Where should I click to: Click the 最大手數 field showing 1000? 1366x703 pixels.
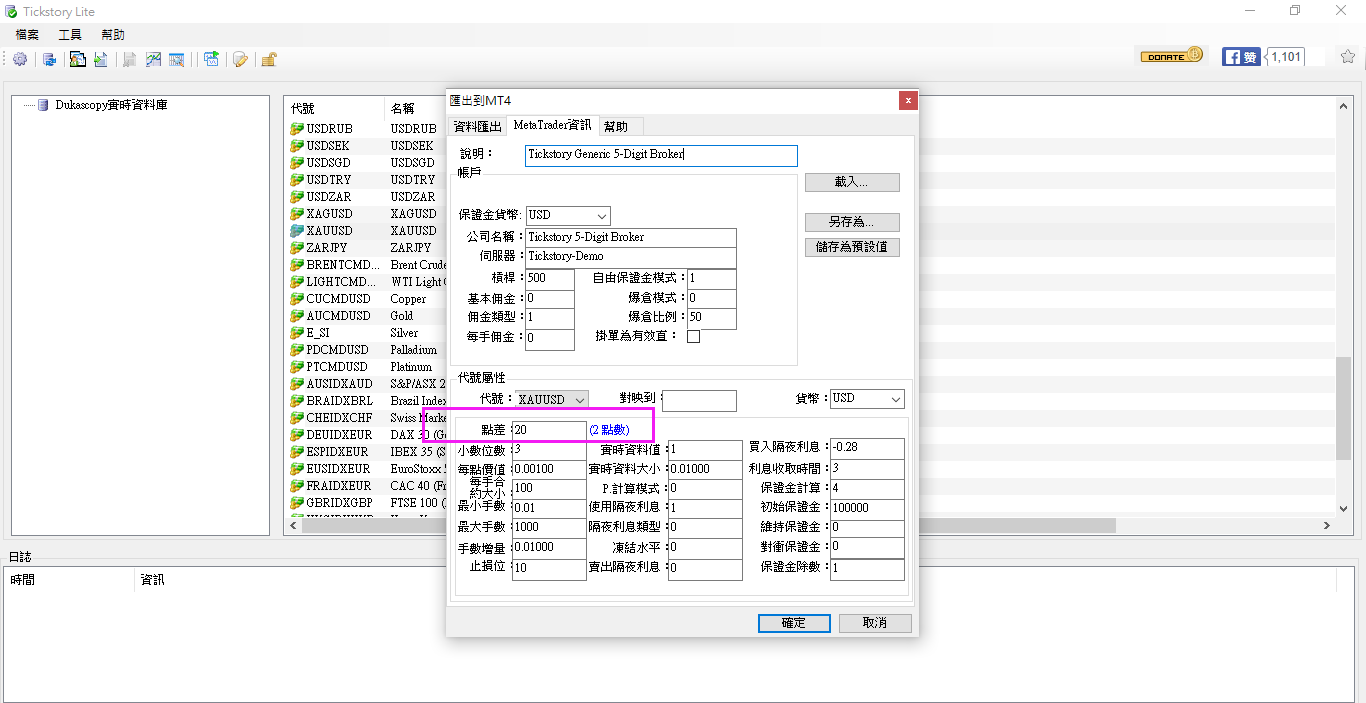tap(549, 529)
